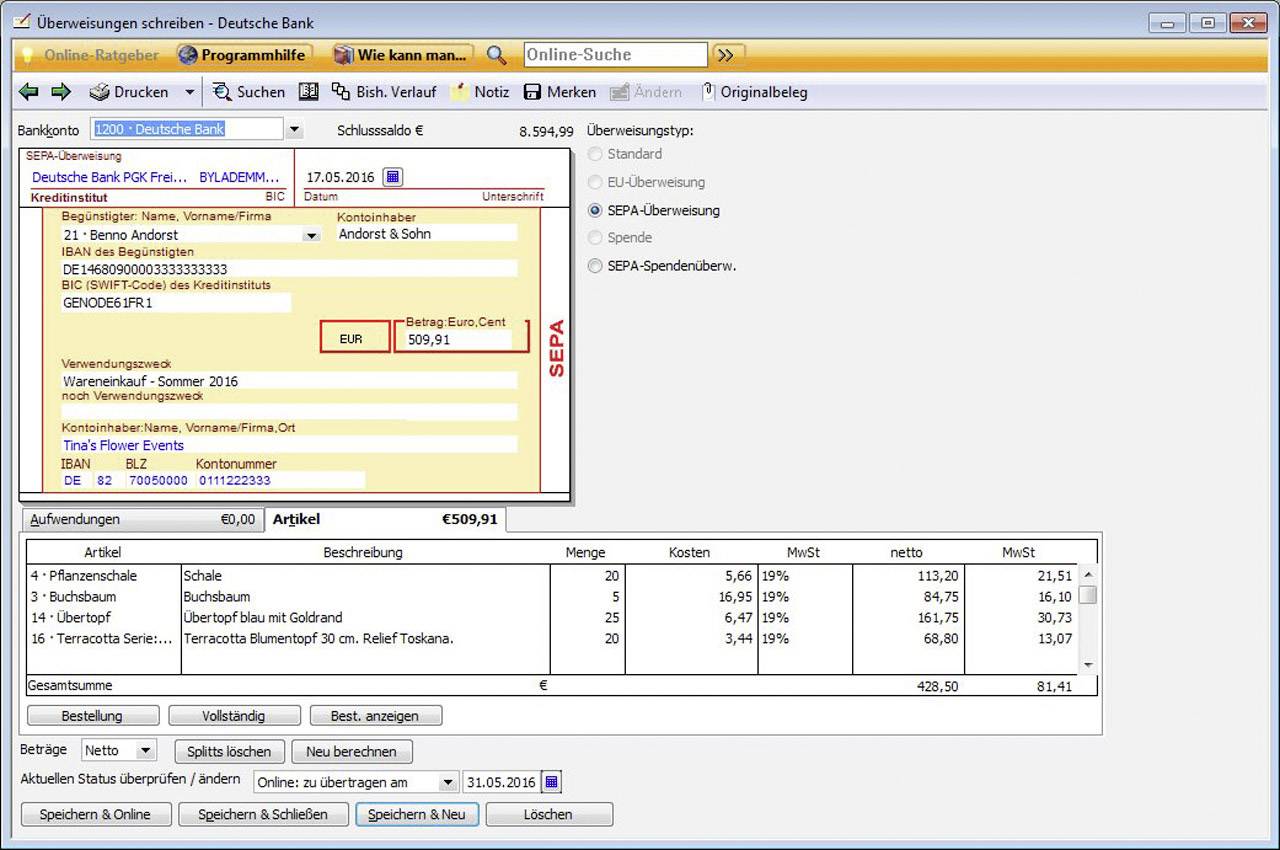Viewport: 1280px width, 850px height.
Task: Click the Tina's Flower Events field
Action: [x=290, y=445]
